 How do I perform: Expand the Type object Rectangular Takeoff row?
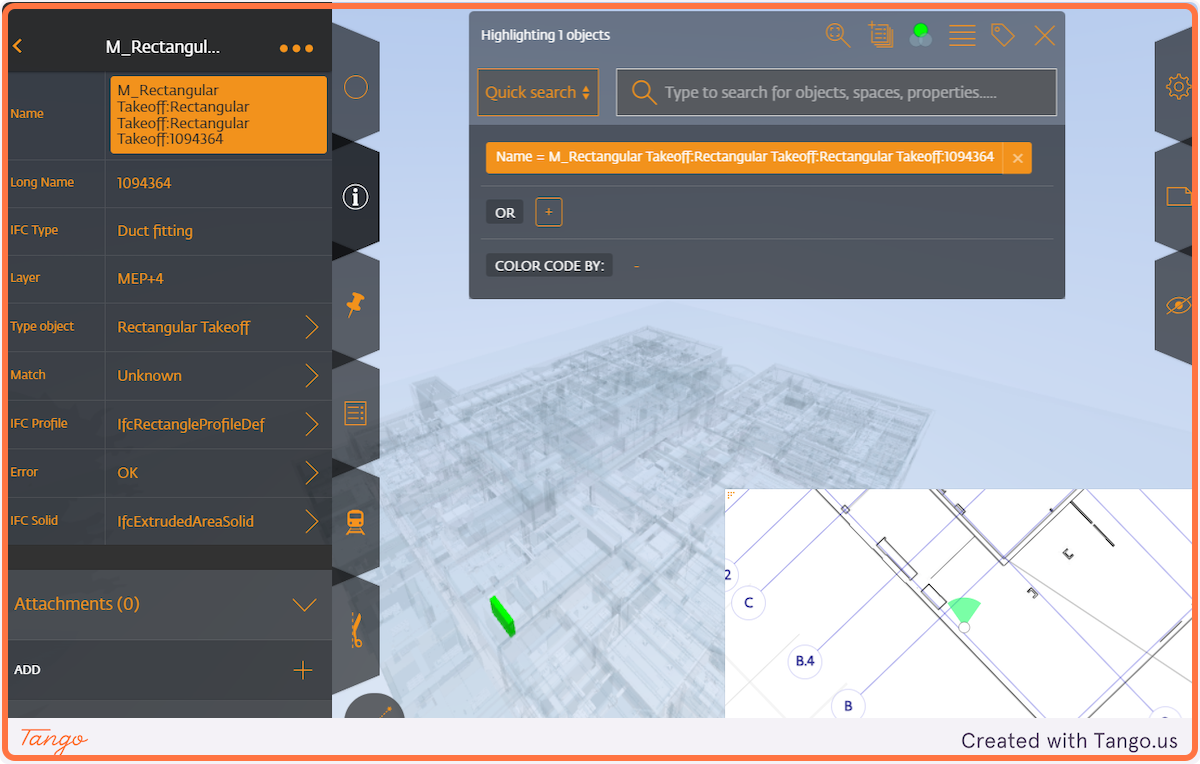point(311,327)
